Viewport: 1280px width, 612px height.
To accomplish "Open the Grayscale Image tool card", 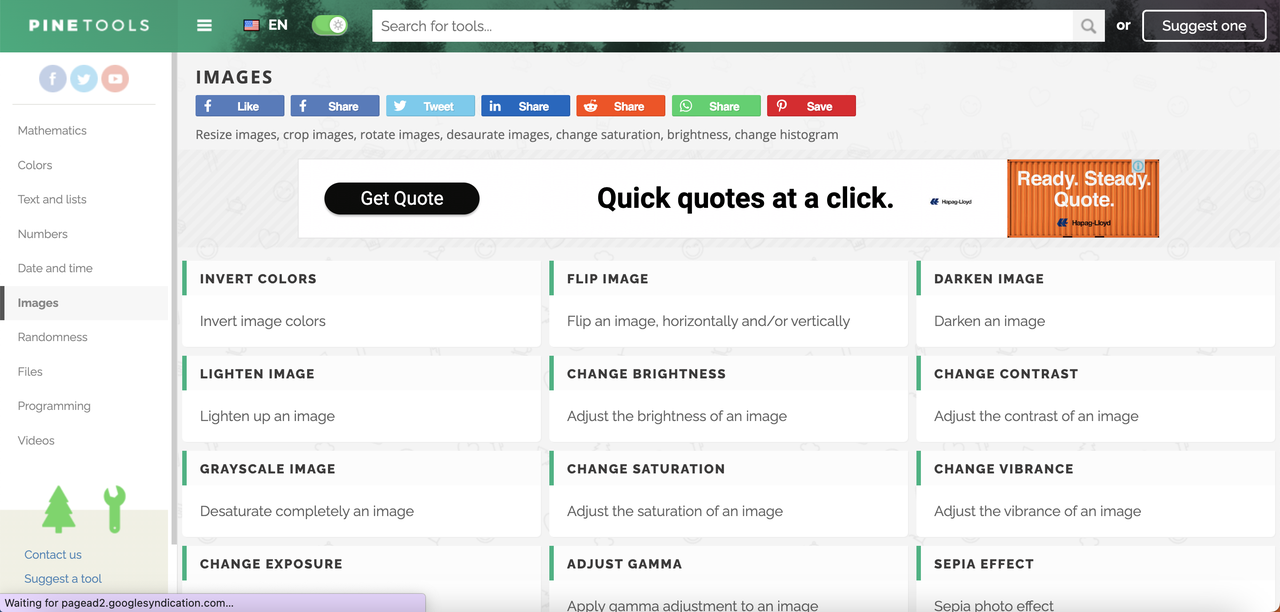I will pos(361,494).
